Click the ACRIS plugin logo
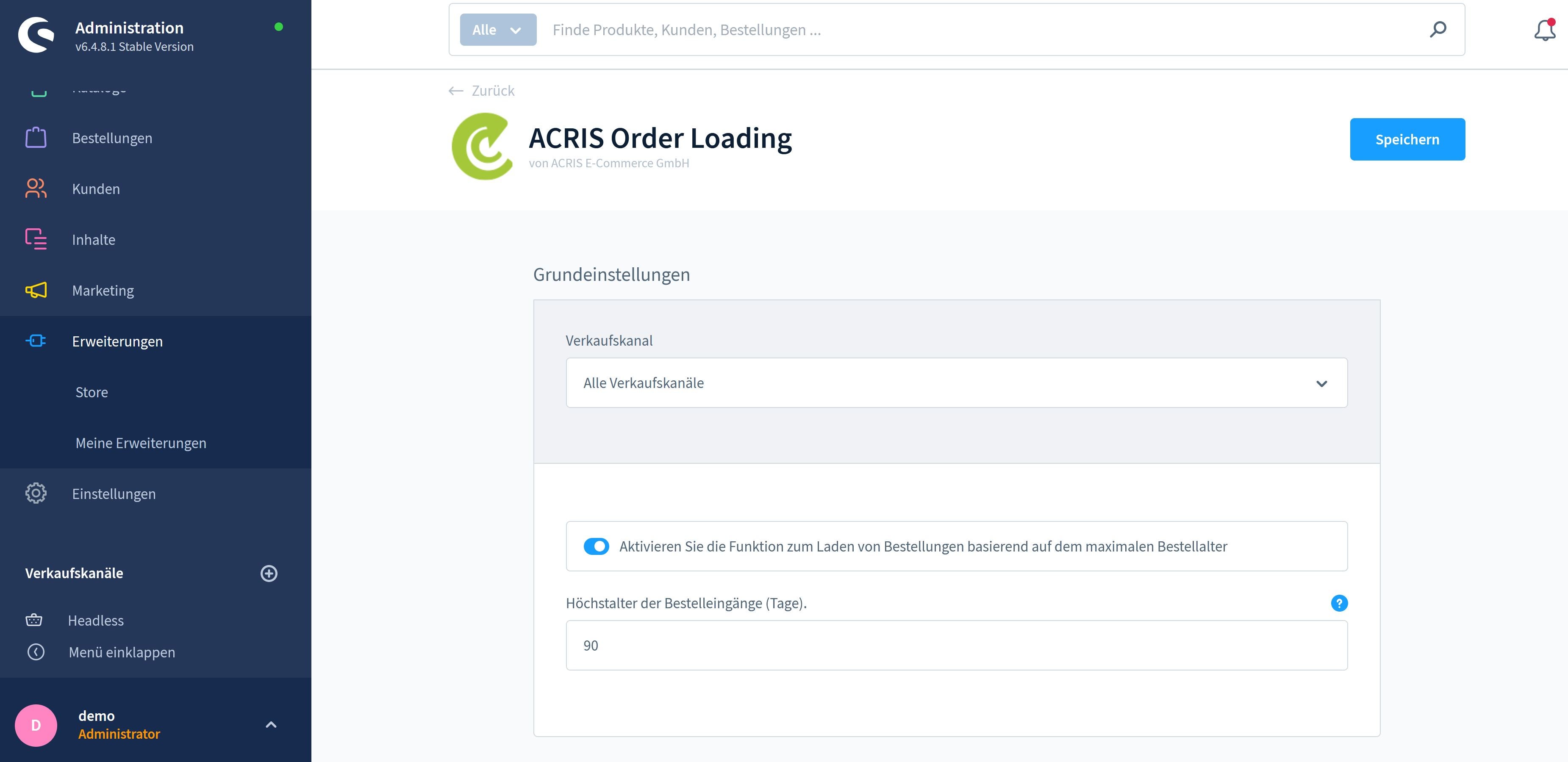The image size is (1568, 762). (483, 146)
